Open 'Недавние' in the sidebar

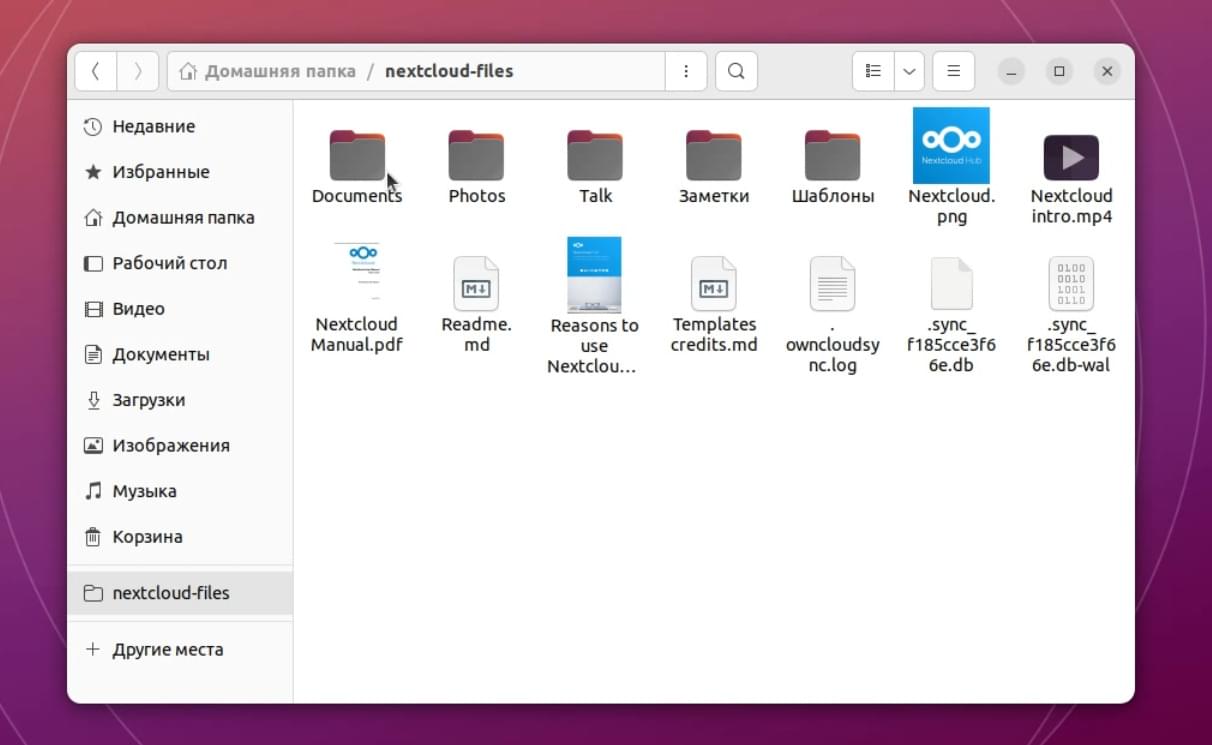180,126
